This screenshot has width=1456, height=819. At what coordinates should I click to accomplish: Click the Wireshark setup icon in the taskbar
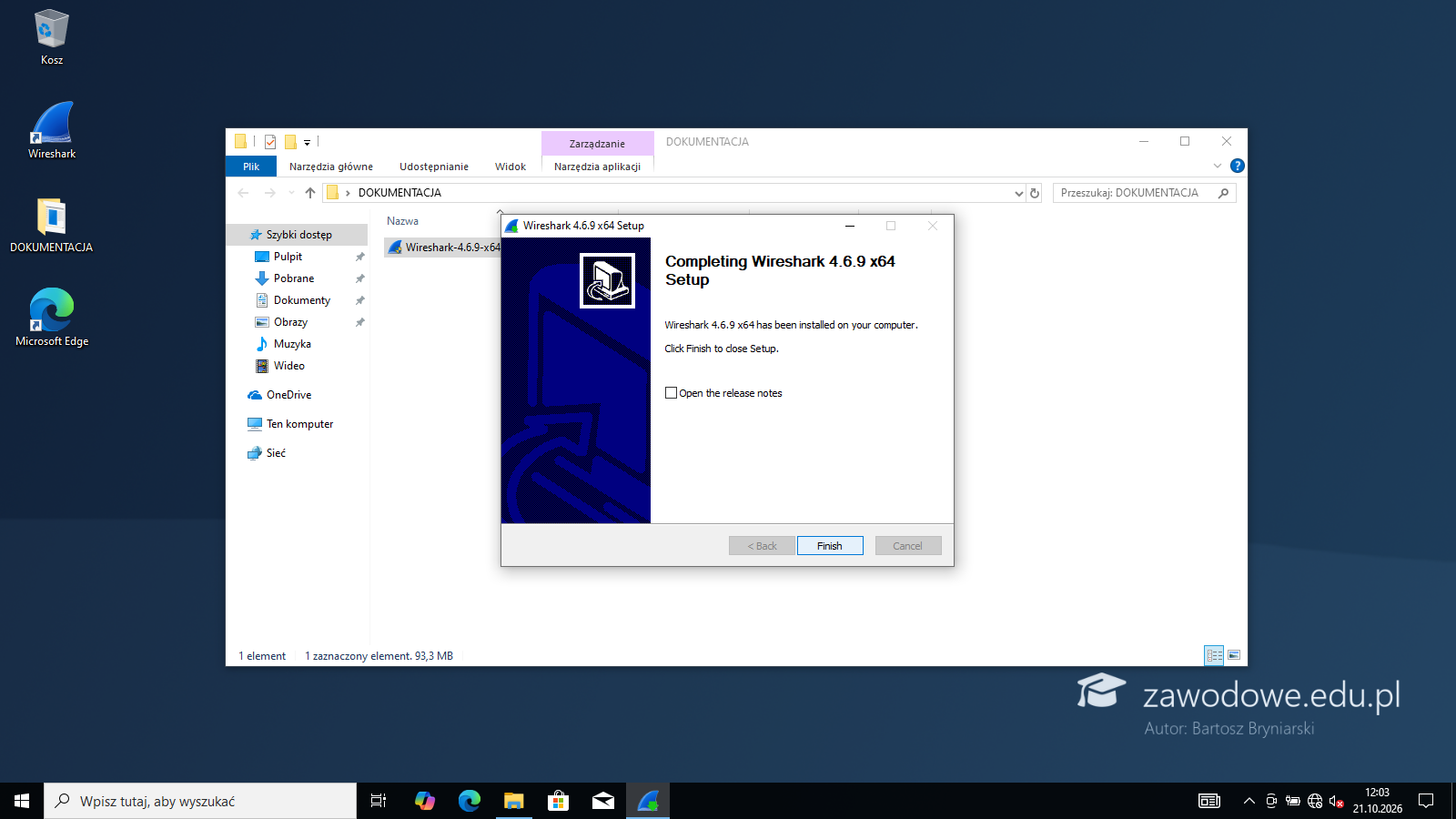click(648, 801)
